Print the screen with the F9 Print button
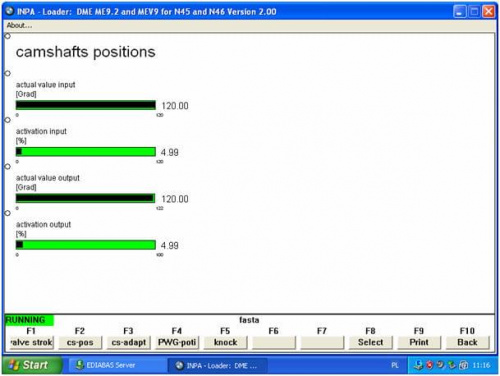Screen dimensions: 500x376 pos(419,342)
